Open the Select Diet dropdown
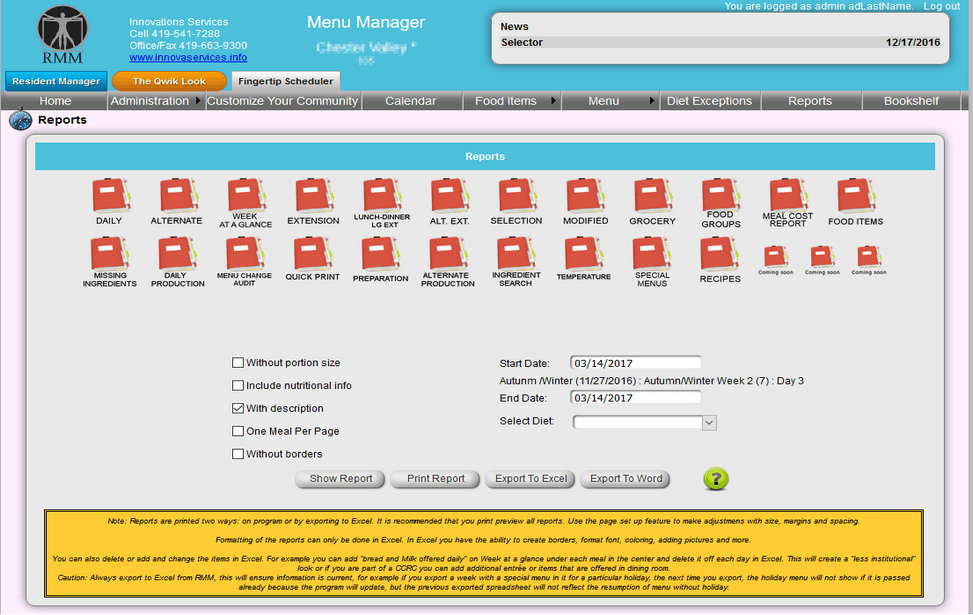Screen dimensions: 973x615 coord(709,422)
